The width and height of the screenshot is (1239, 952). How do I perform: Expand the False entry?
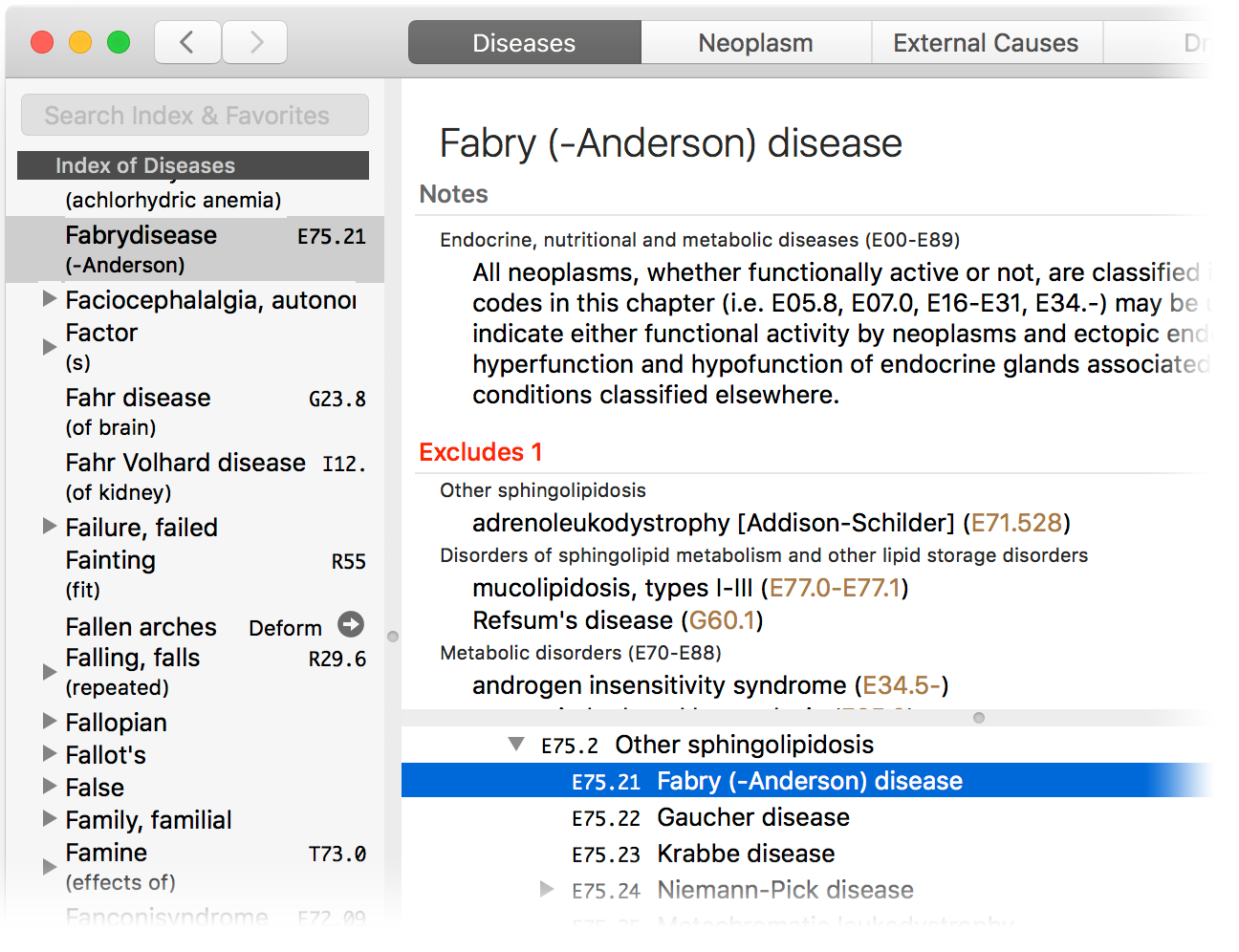[50, 786]
